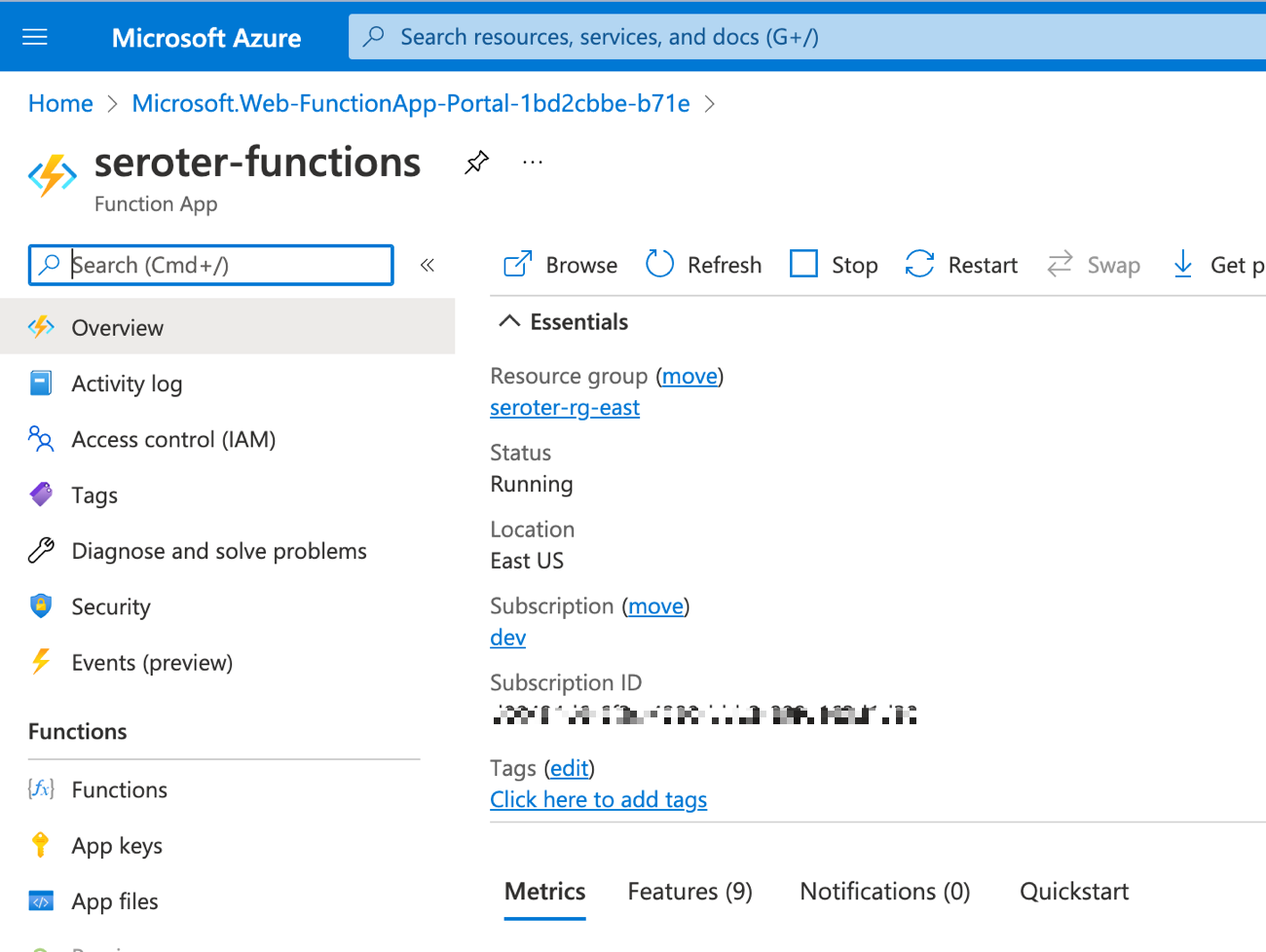Click breadcrumb chevron after deployment name
Viewport: 1266px width, 952px height.
(x=710, y=104)
